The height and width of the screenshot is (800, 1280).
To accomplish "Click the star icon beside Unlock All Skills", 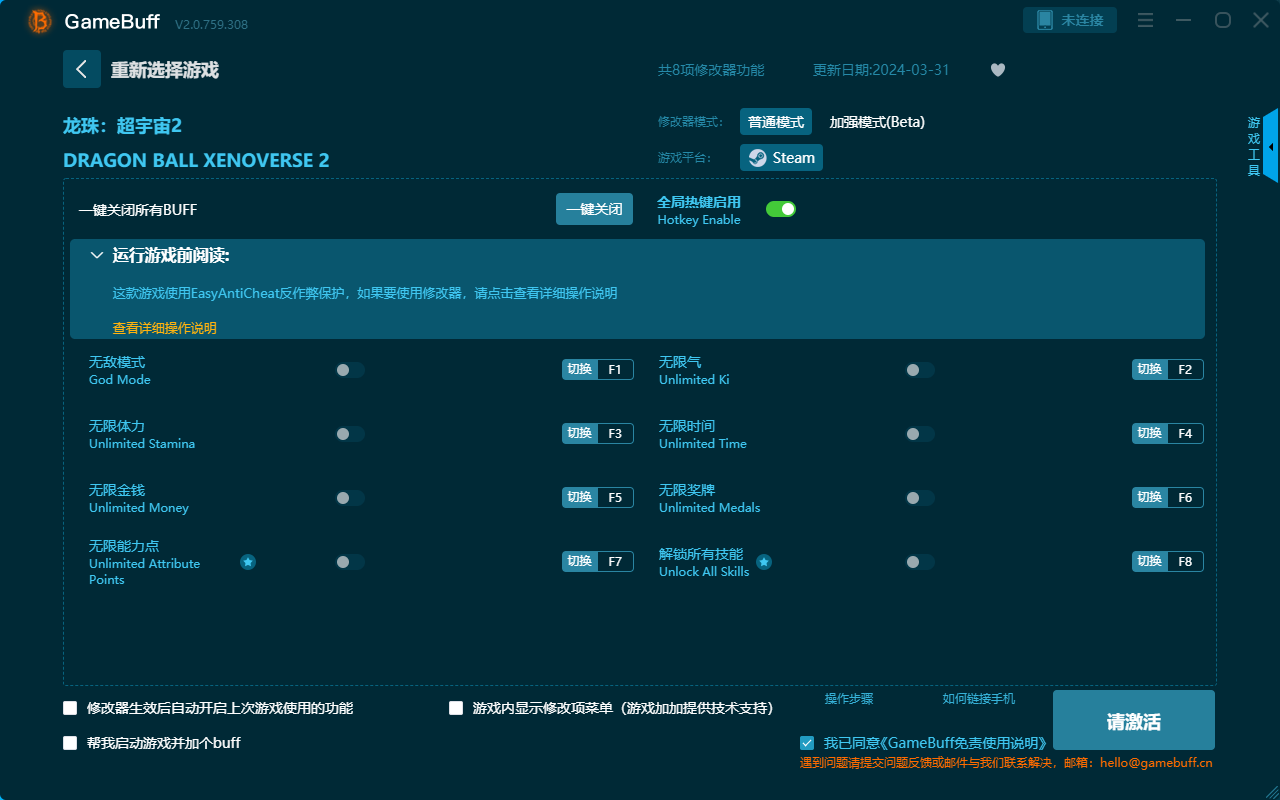I will (764, 562).
